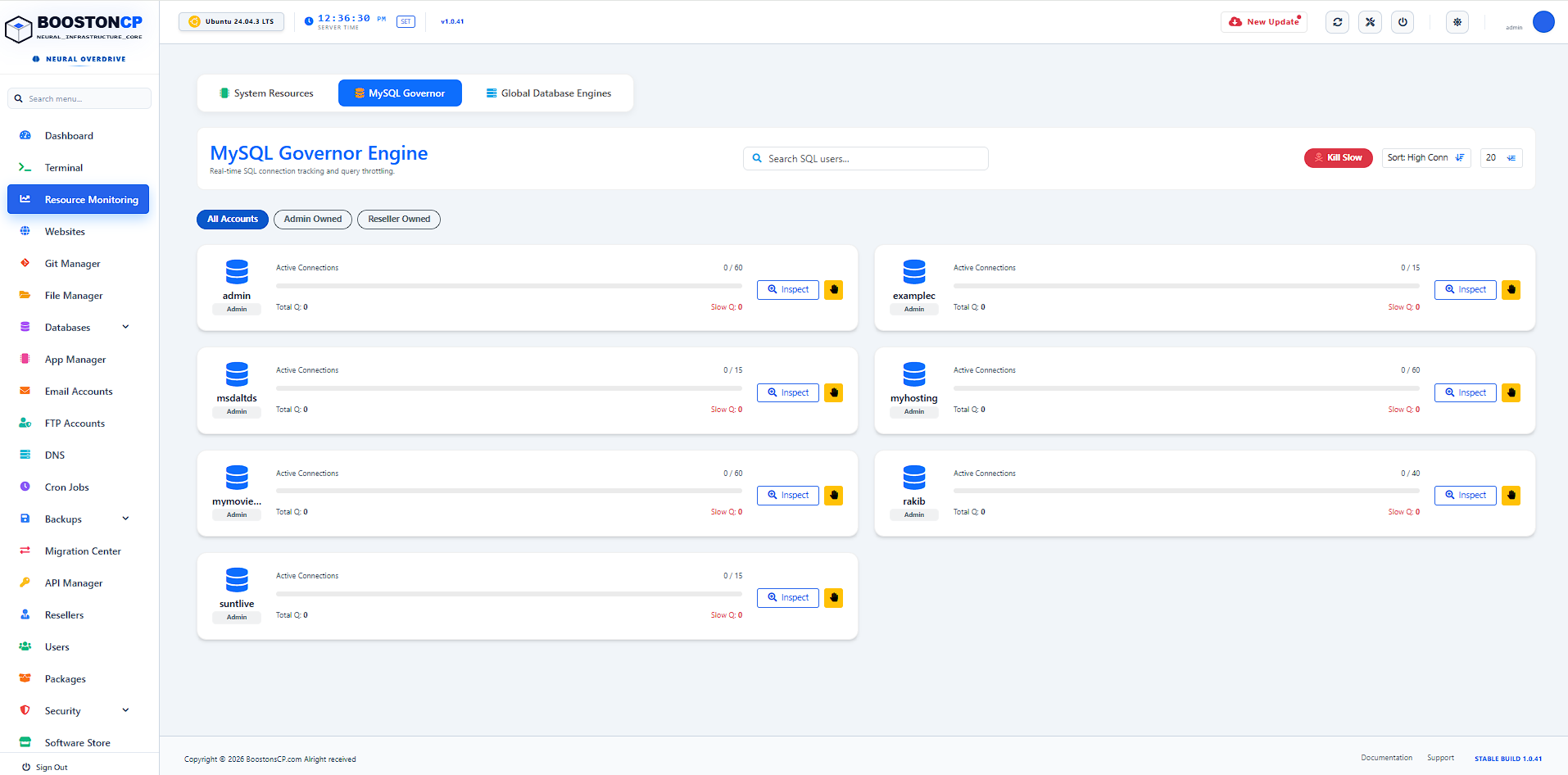Open the Documentation footer link
Screen dimensions: 1568x775
tap(1387, 758)
